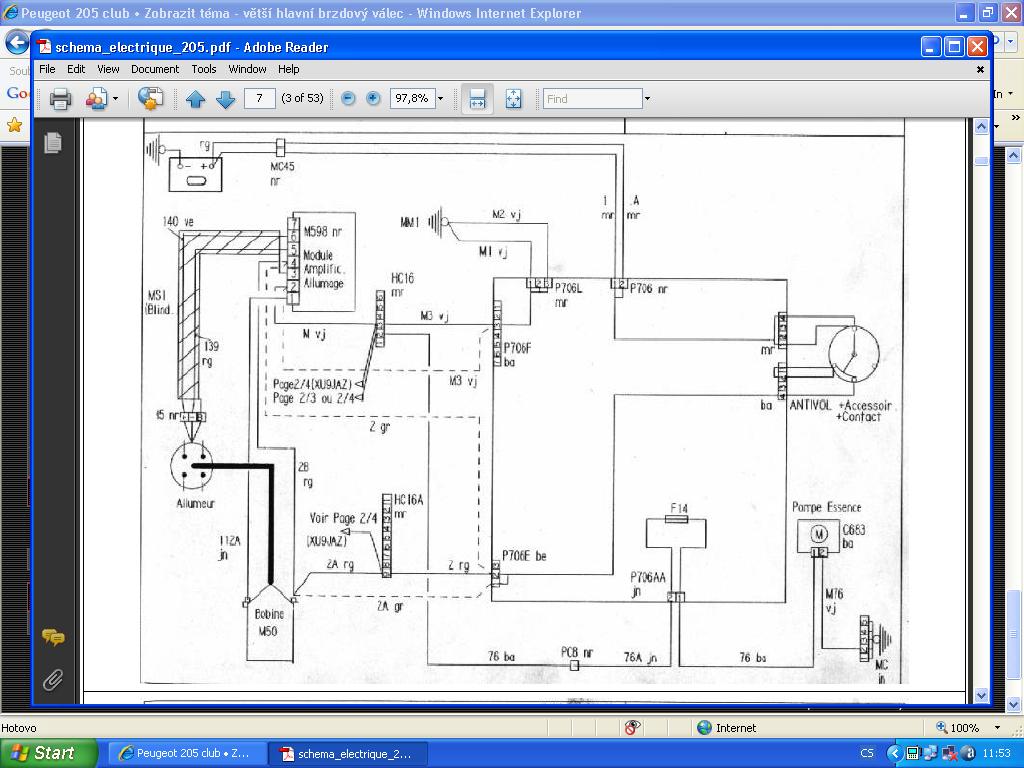Image resolution: width=1024 pixels, height=768 pixels.
Task: Click the page number input field
Action: tap(259, 98)
